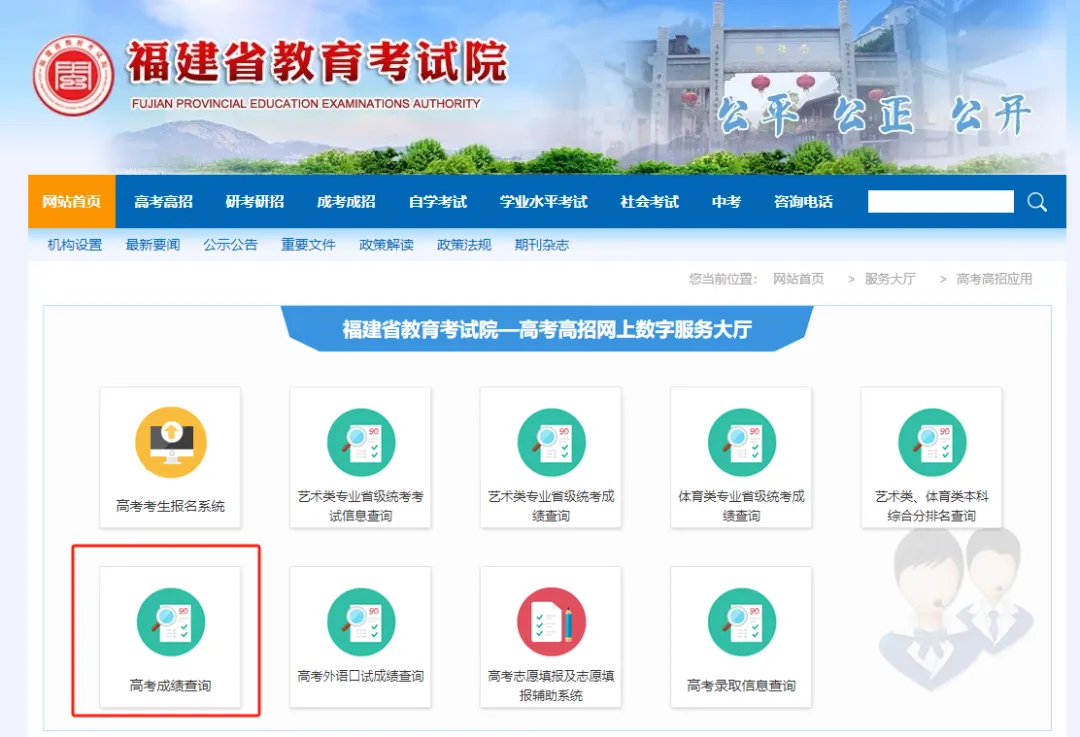Go to 学业水平考试 menu item
Image resolution: width=1080 pixels, height=737 pixels.
543,202
